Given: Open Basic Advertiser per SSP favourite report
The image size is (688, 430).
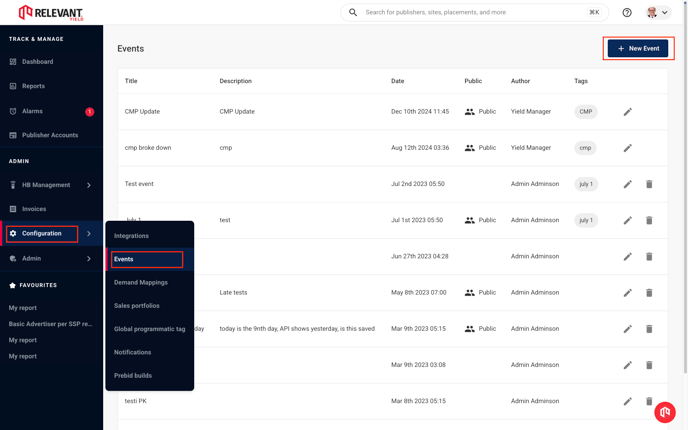Looking at the screenshot, I should pyautogui.click(x=50, y=324).
